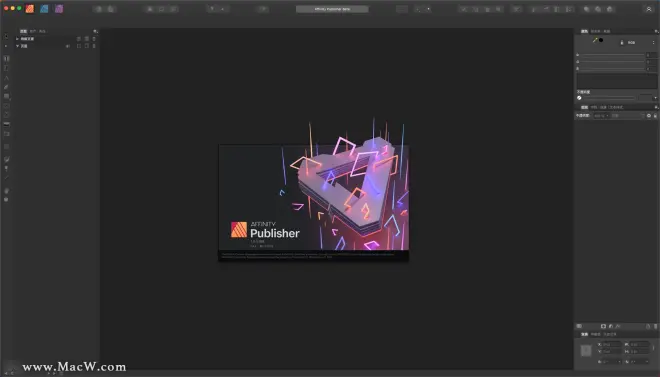
Task: Click the Mask Layer icon below Layers
Action: [x=603, y=326]
